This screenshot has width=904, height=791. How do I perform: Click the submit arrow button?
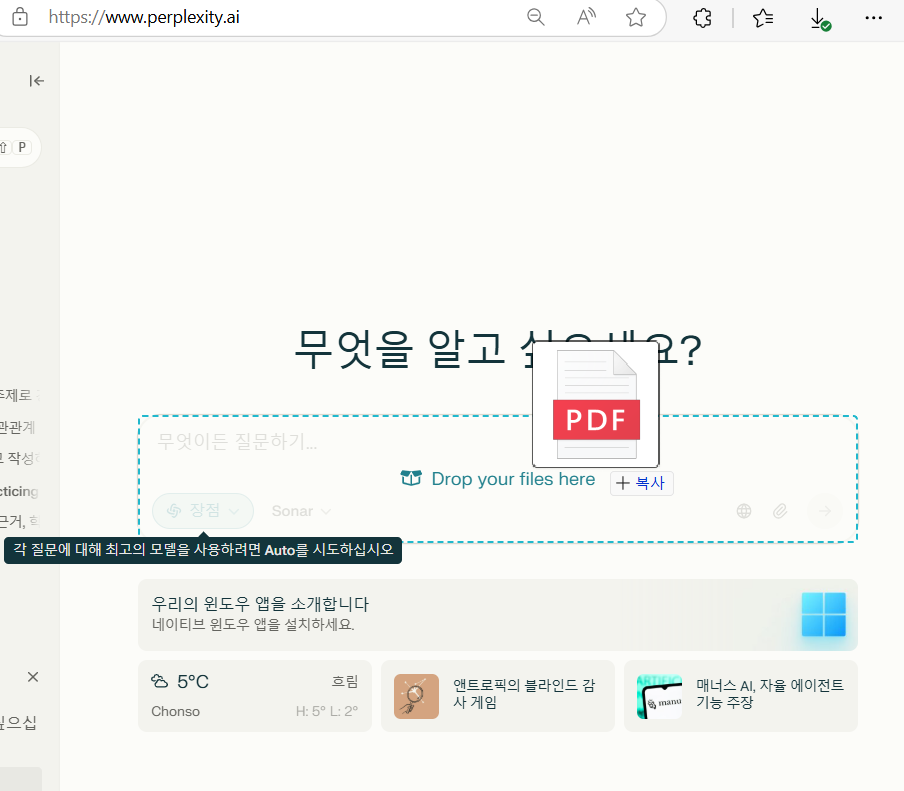point(825,511)
